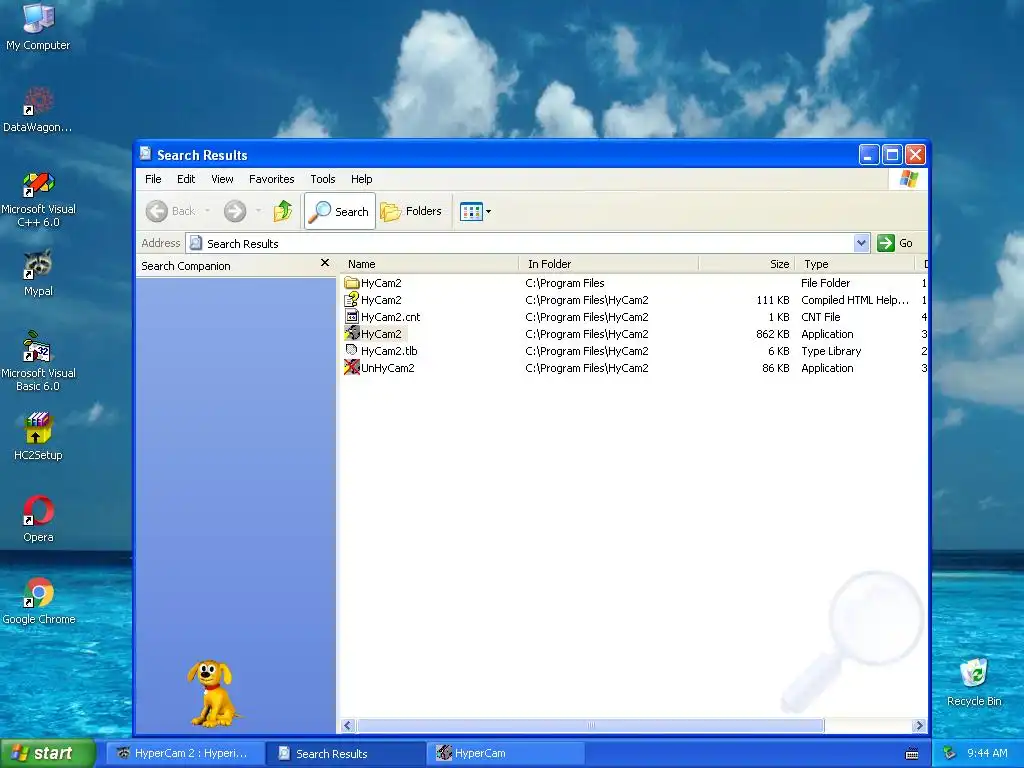
Task: Open the DataWagon desktop shortcut
Action: tap(38, 110)
